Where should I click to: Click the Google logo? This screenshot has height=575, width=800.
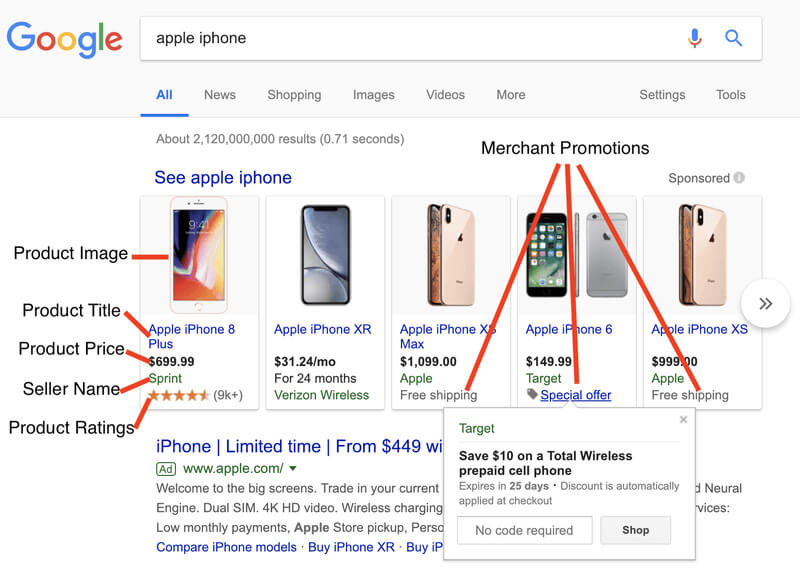[64, 39]
